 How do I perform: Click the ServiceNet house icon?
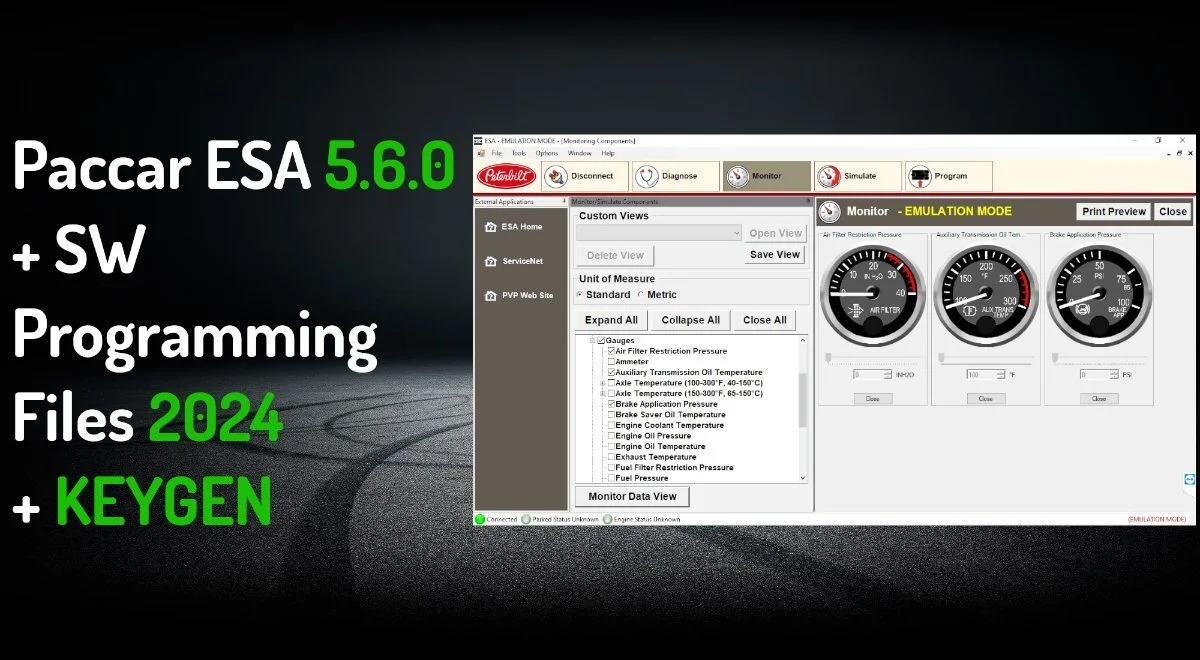(x=490, y=261)
